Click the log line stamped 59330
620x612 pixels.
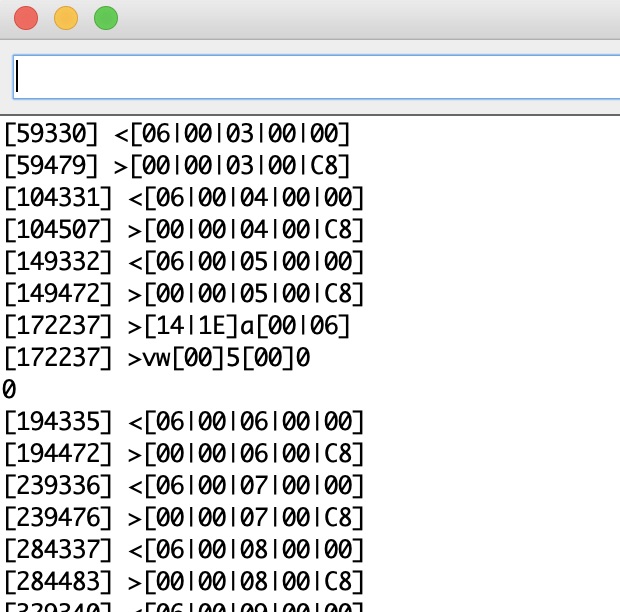(178, 133)
